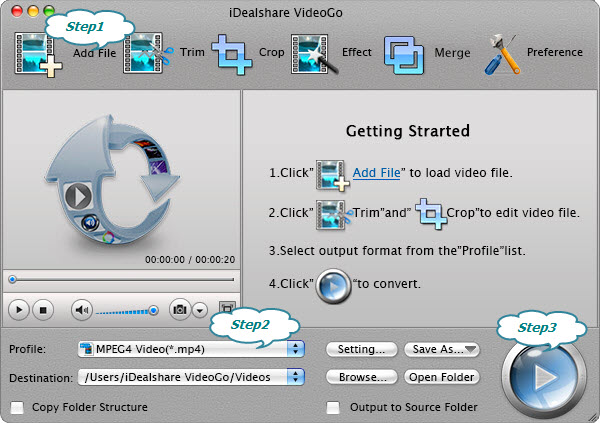The width and height of the screenshot is (600, 423).
Task: Close the window with red button
Action: (17, 11)
